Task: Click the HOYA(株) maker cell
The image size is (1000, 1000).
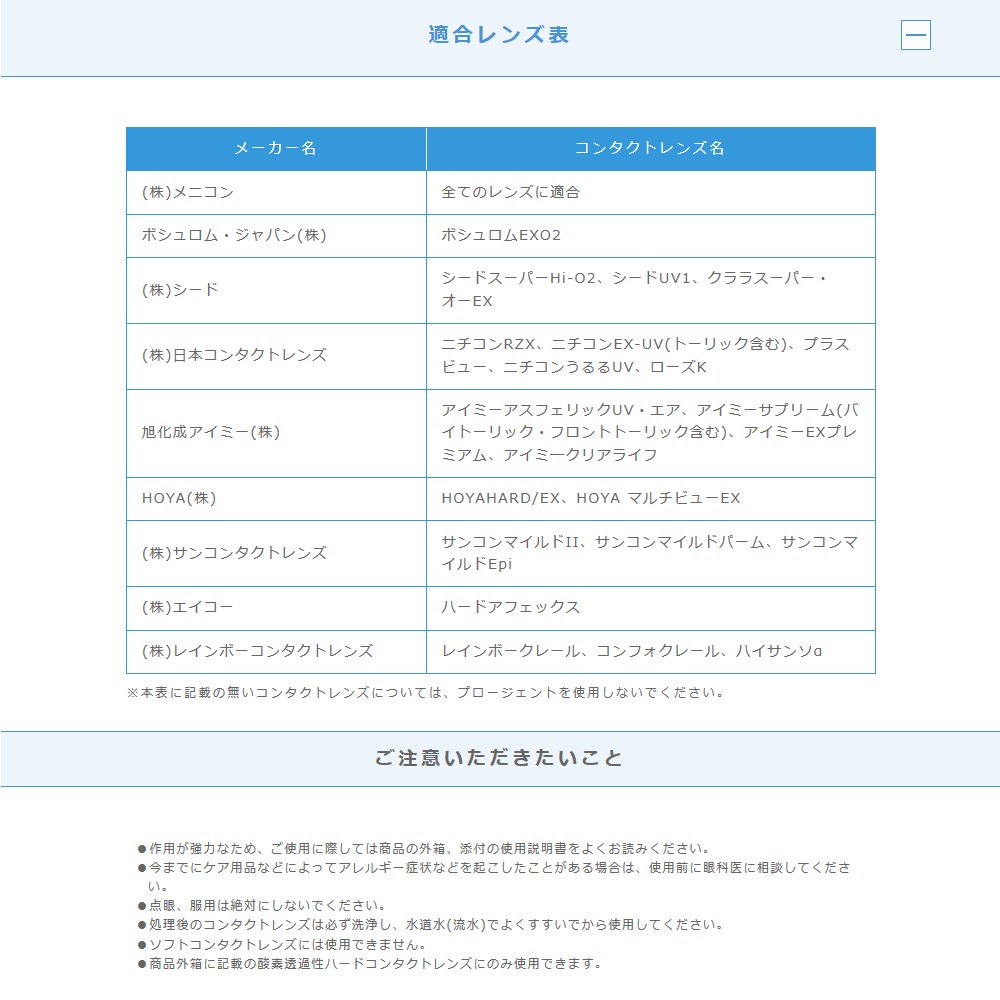Action: click(176, 498)
